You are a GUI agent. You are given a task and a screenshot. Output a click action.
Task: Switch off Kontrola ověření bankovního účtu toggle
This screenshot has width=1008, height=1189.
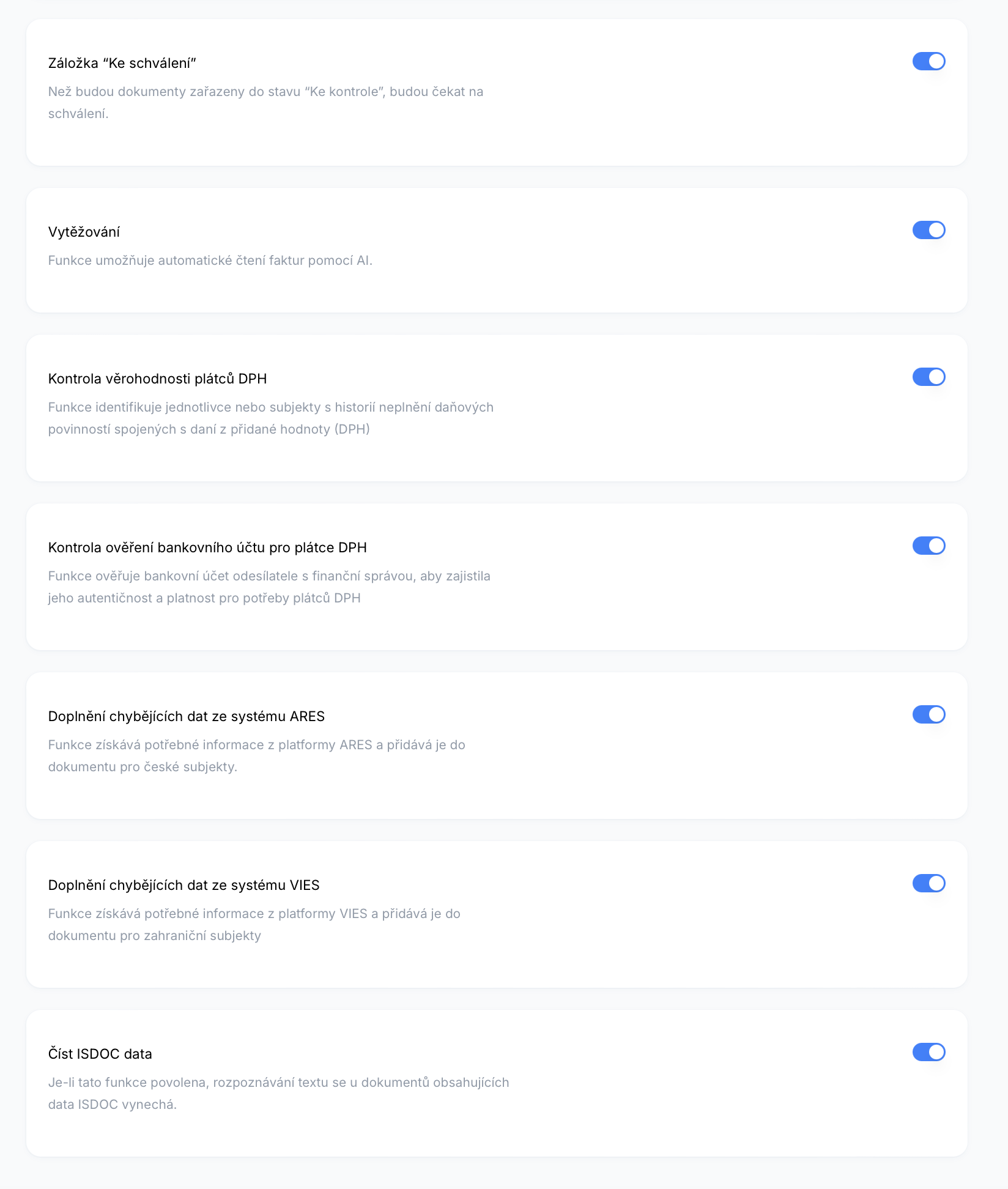coord(928,546)
